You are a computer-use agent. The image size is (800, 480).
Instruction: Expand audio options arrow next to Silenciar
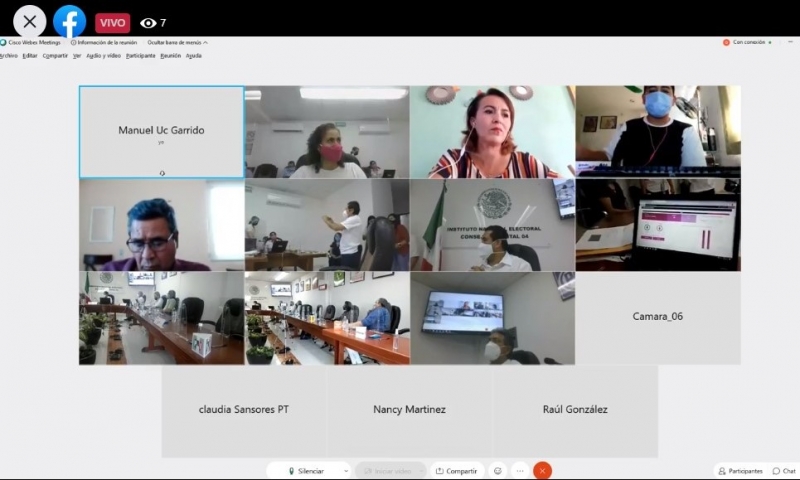click(x=345, y=470)
